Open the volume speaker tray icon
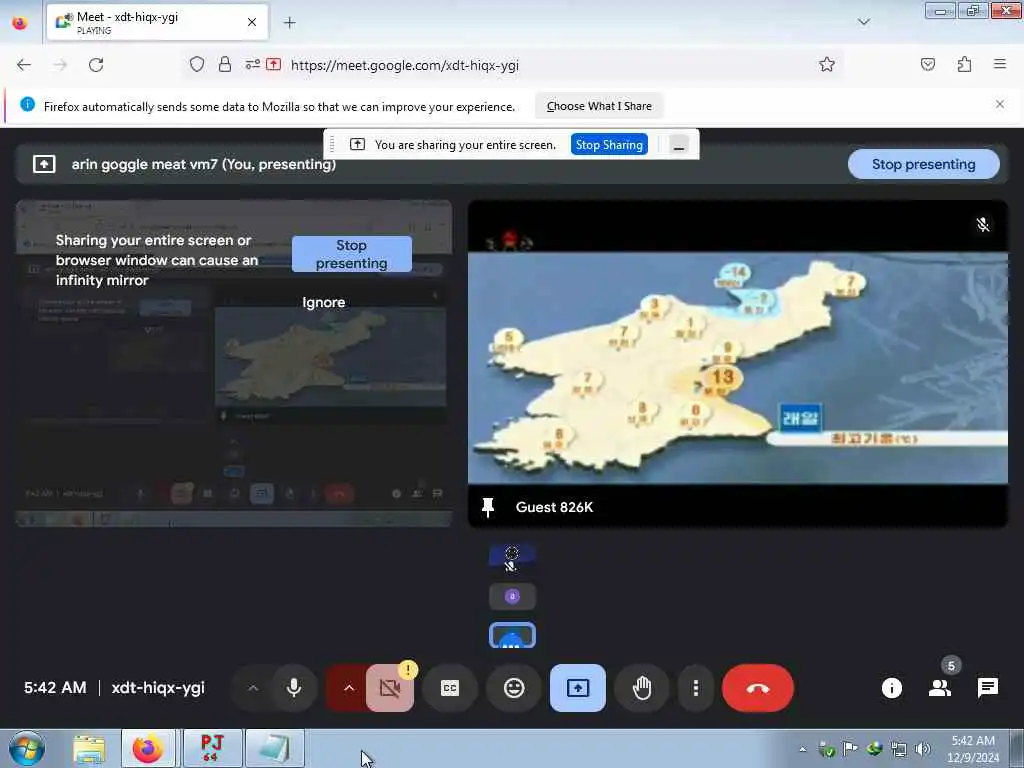The width and height of the screenshot is (1024, 768). [922, 749]
